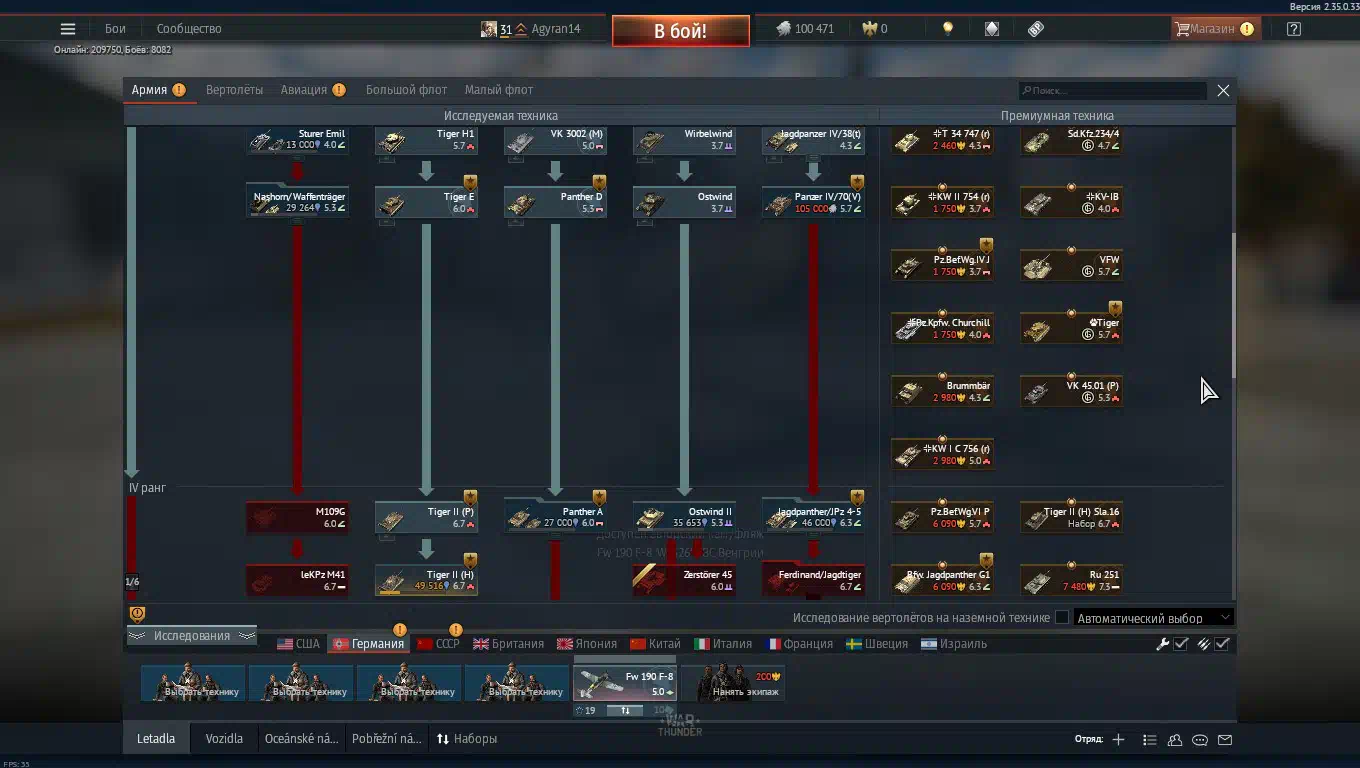Open the Магазин shop
The height and width of the screenshot is (768, 1360).
pos(1214,29)
